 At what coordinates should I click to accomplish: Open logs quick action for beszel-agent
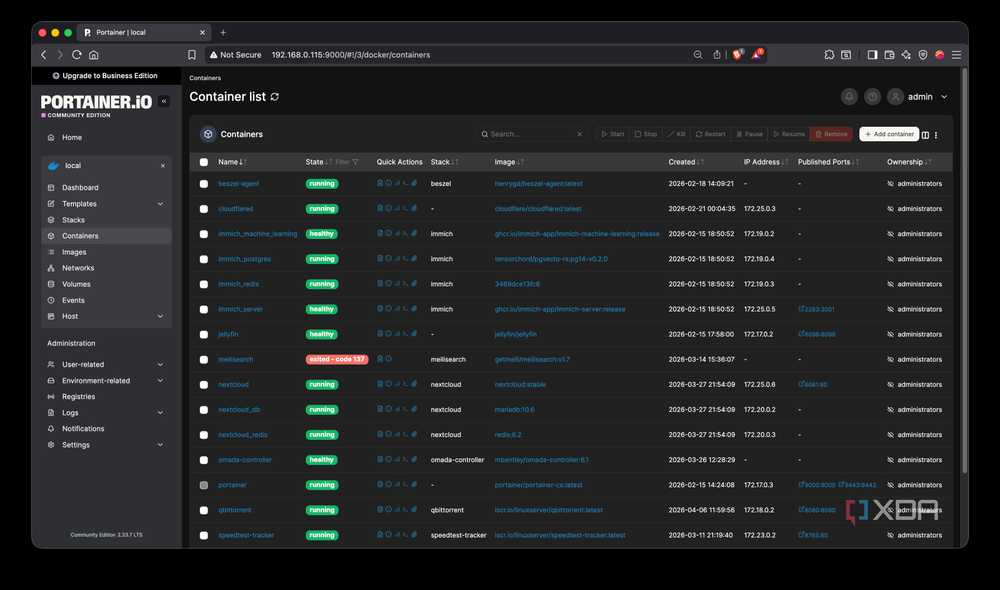tap(380, 183)
